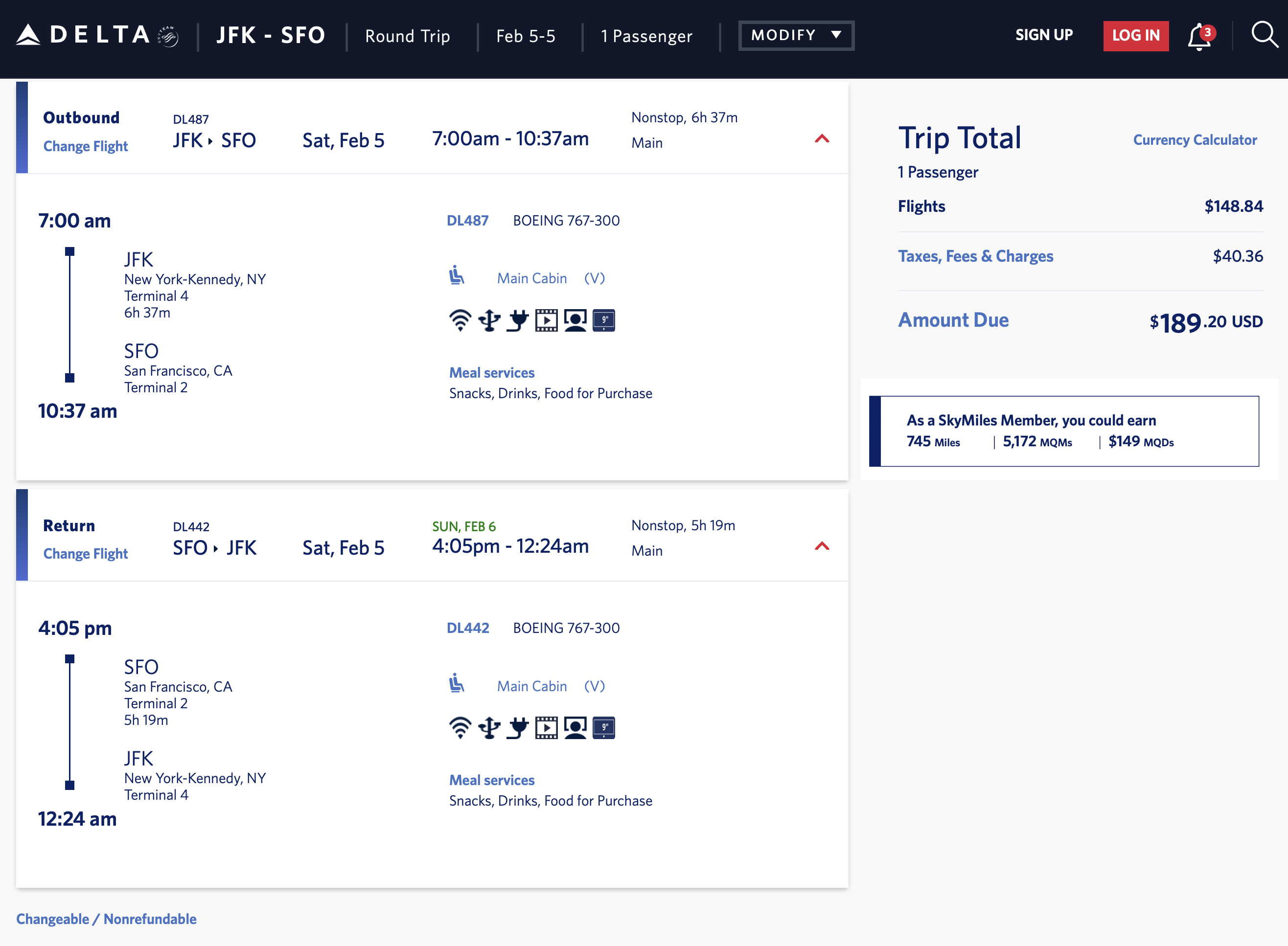This screenshot has height=946, width=1288.
Task: Click the outbound USB power icon
Action: 489,320
